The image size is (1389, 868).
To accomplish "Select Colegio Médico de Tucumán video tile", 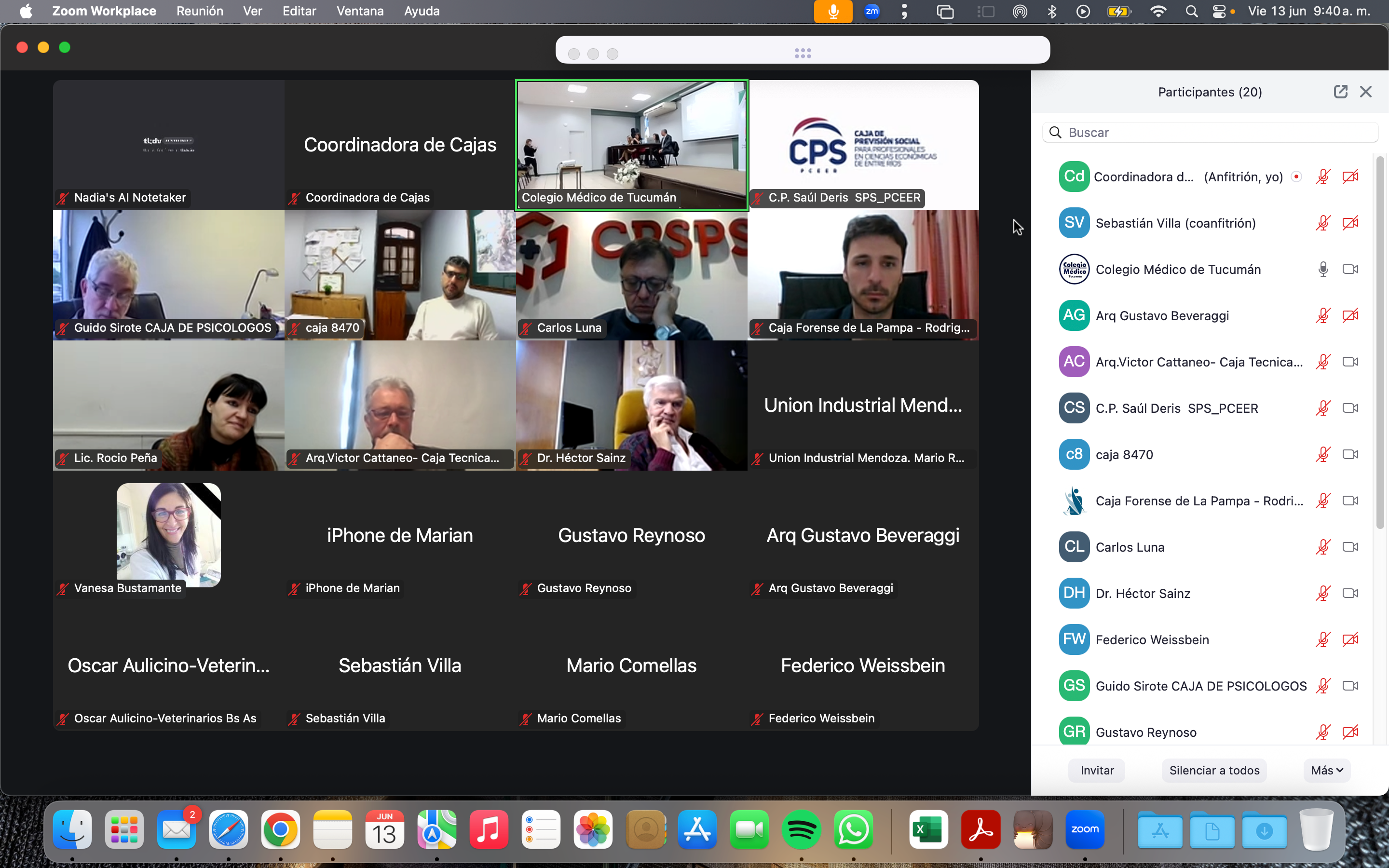I will (x=631, y=145).
